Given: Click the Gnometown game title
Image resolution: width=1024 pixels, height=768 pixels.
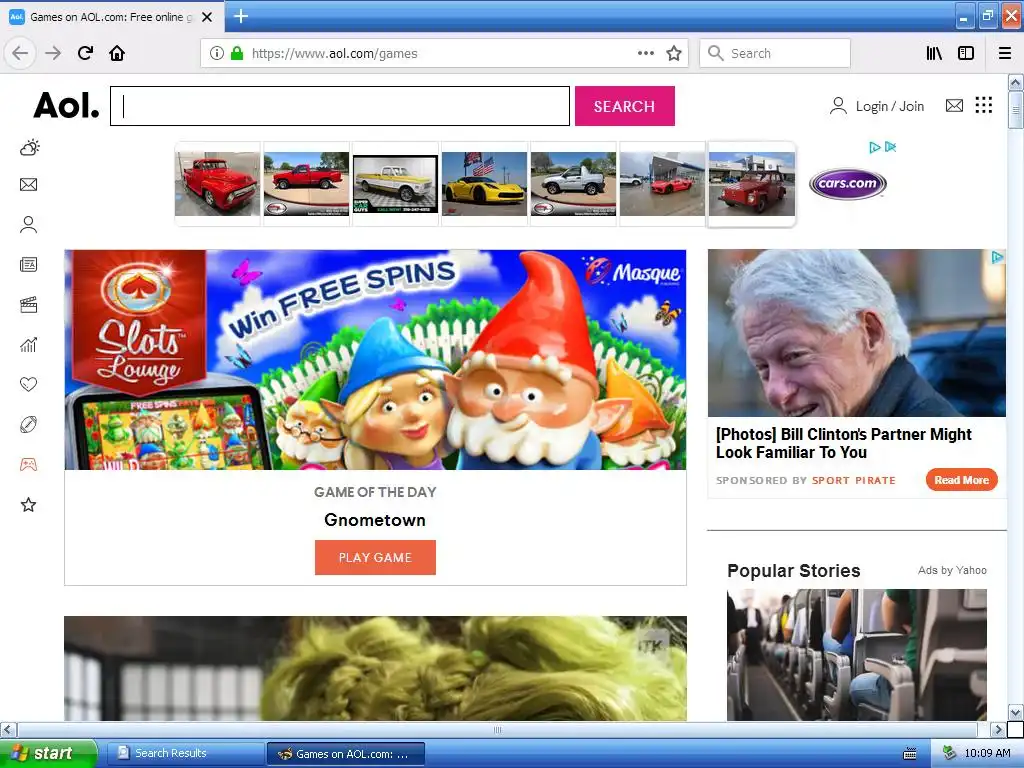Looking at the screenshot, I should point(375,520).
